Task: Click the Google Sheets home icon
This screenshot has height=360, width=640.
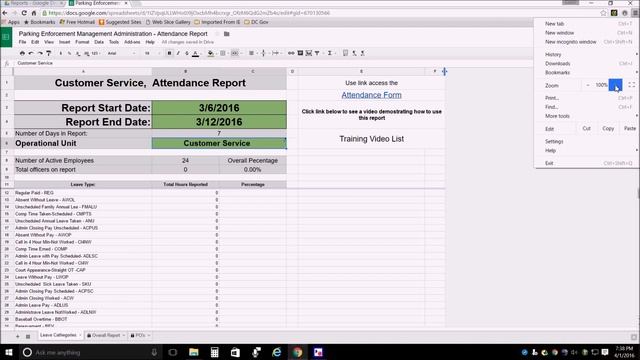Action: click(x=6, y=38)
